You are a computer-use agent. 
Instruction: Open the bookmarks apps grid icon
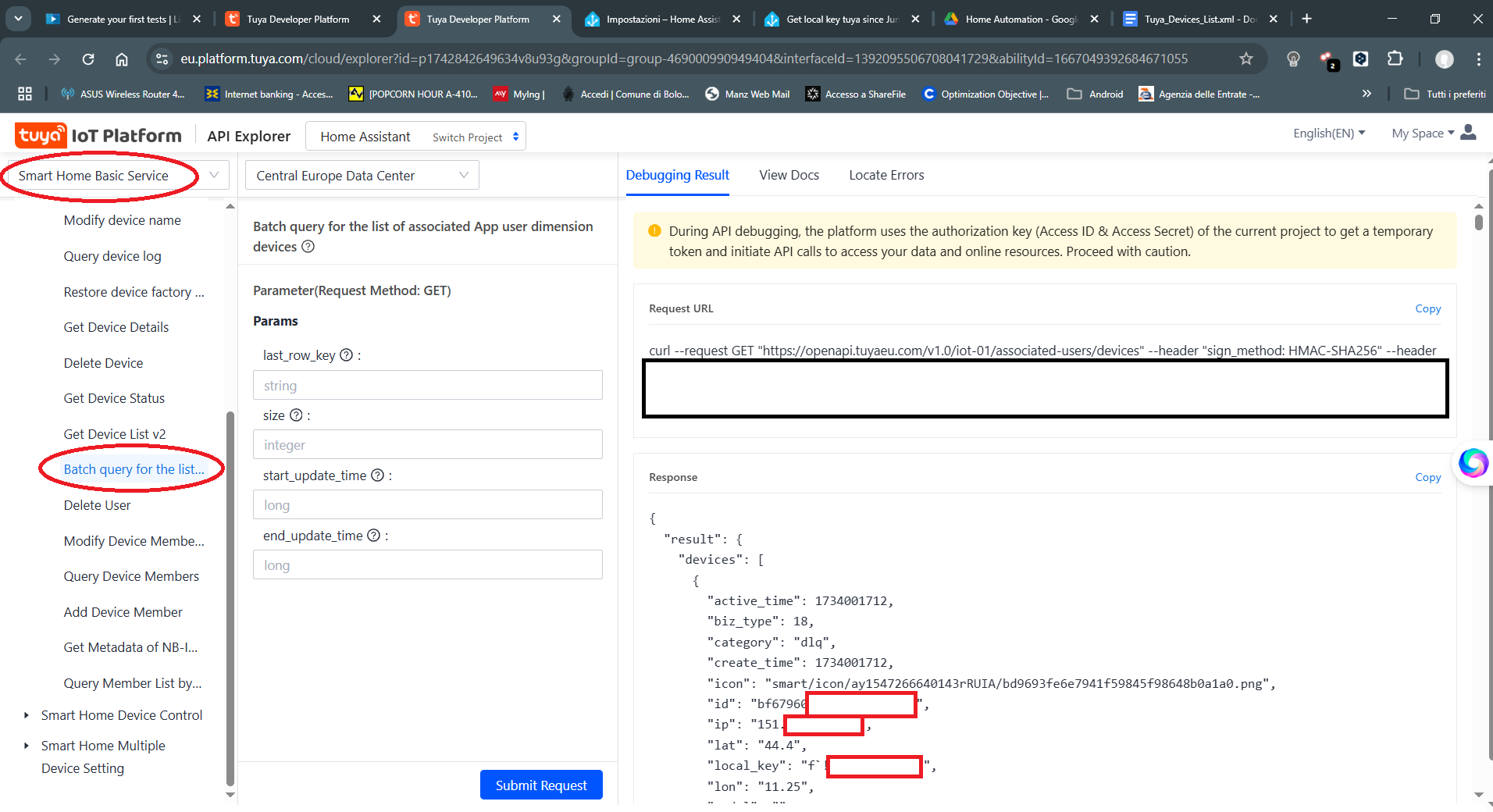click(25, 94)
